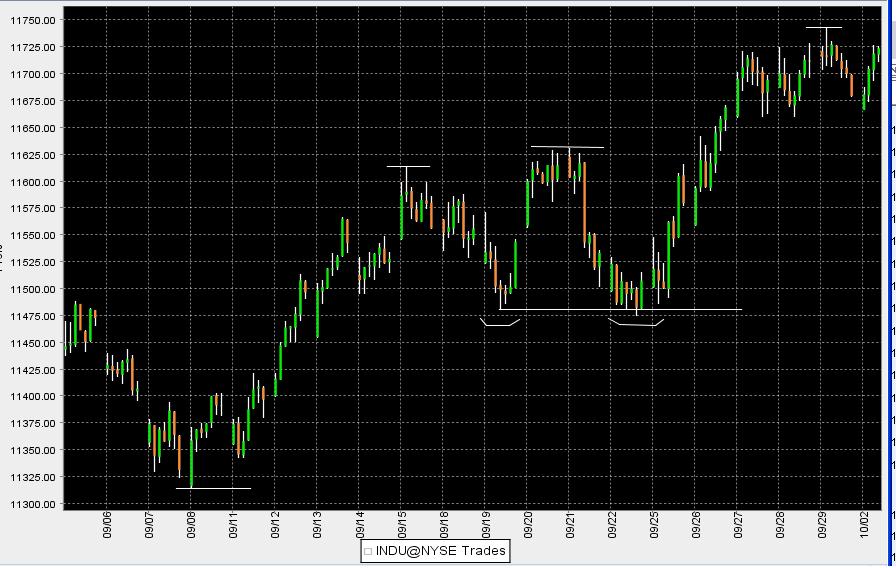This screenshot has width=896, height=568.
Task: Select the 09/20 date axis label
Action: point(528,526)
